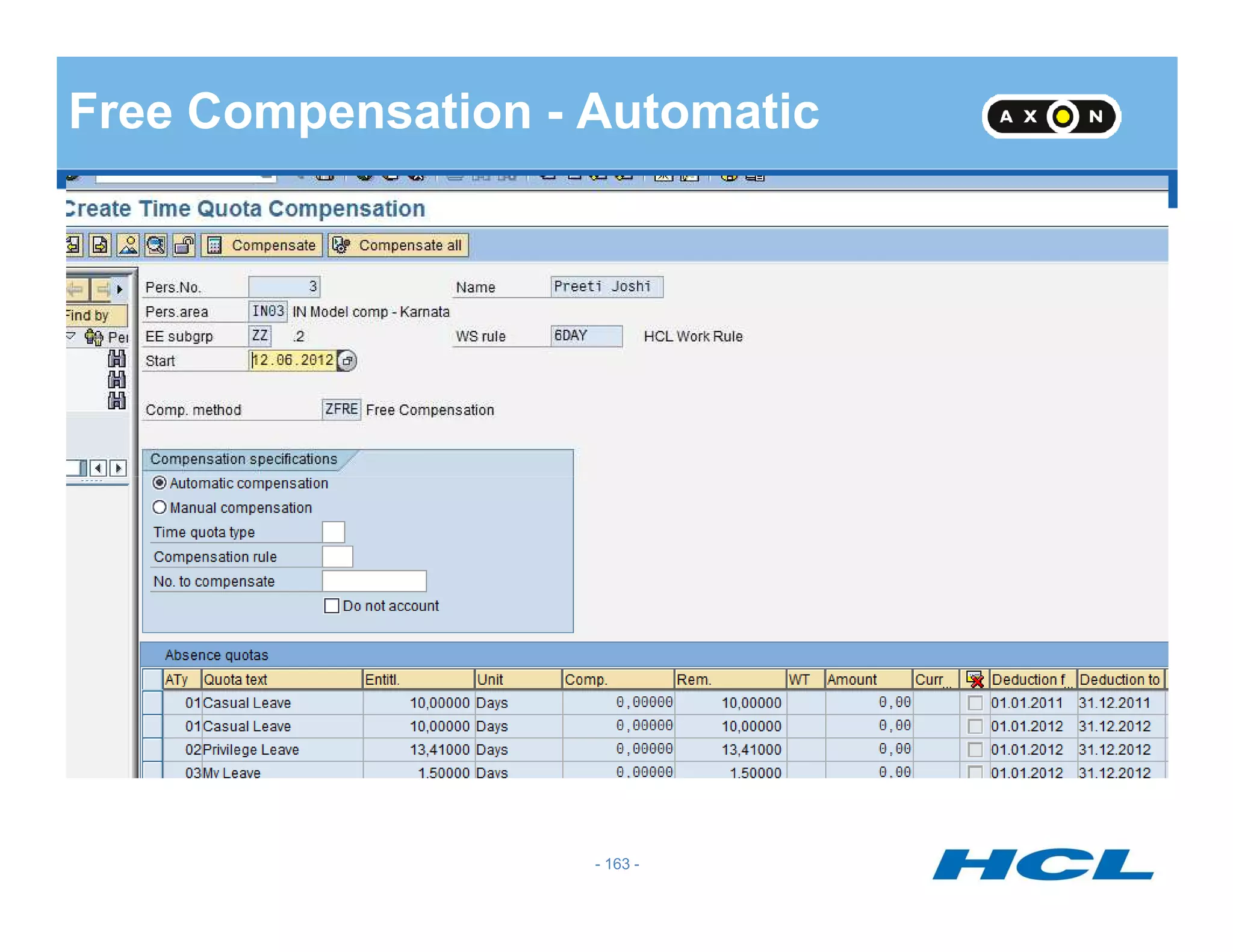Collapse the Person tree node

[x=71, y=336]
